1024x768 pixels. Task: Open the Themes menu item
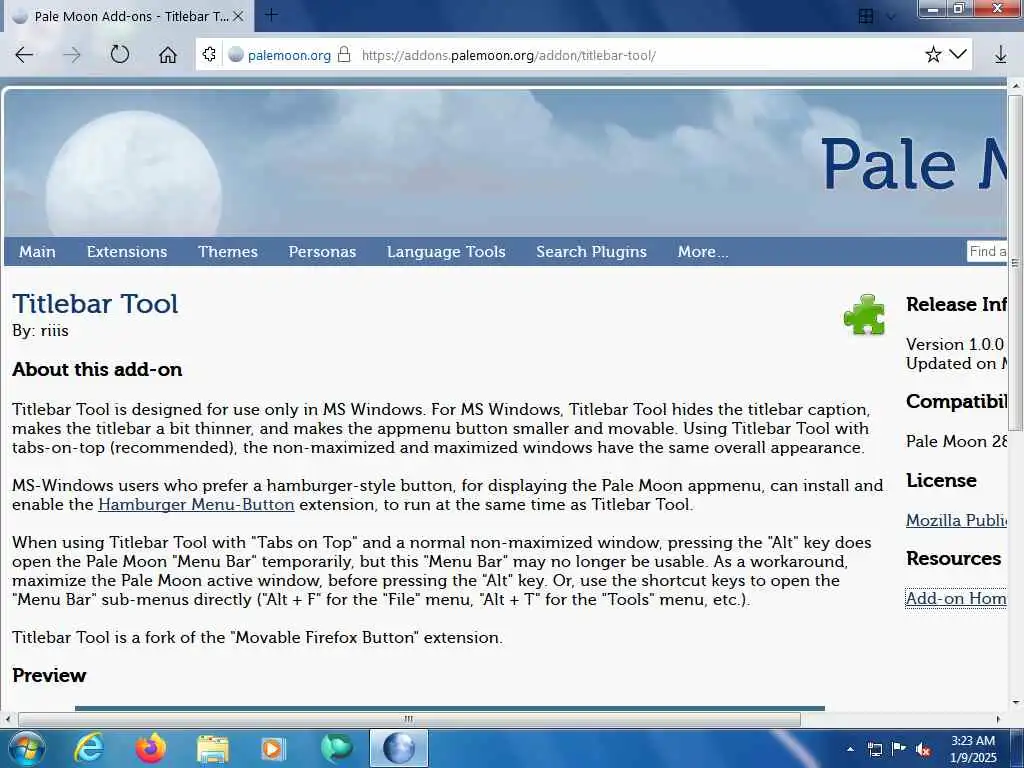[228, 251]
